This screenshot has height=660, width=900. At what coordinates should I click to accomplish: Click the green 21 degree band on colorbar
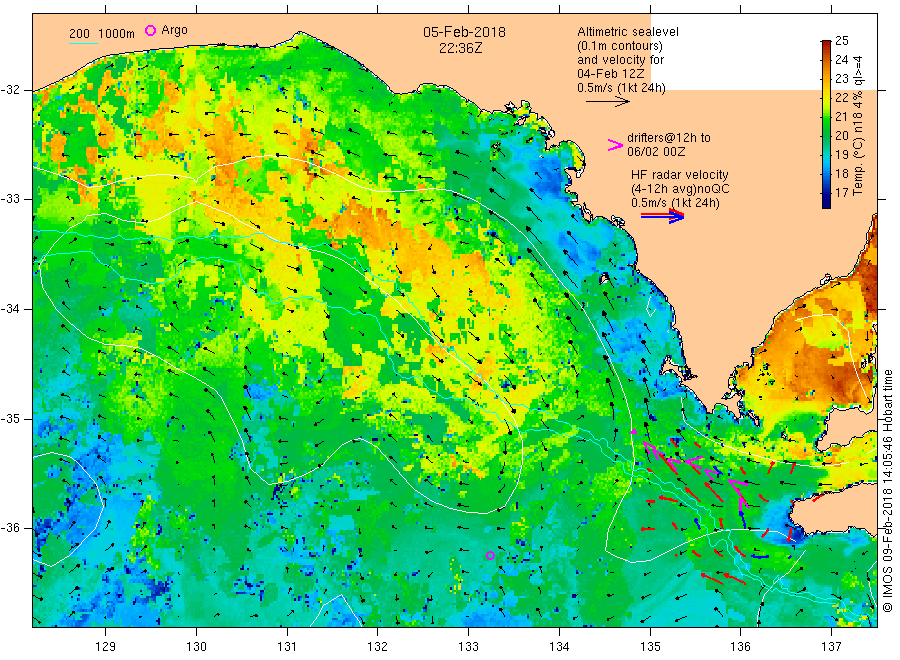tap(826, 117)
